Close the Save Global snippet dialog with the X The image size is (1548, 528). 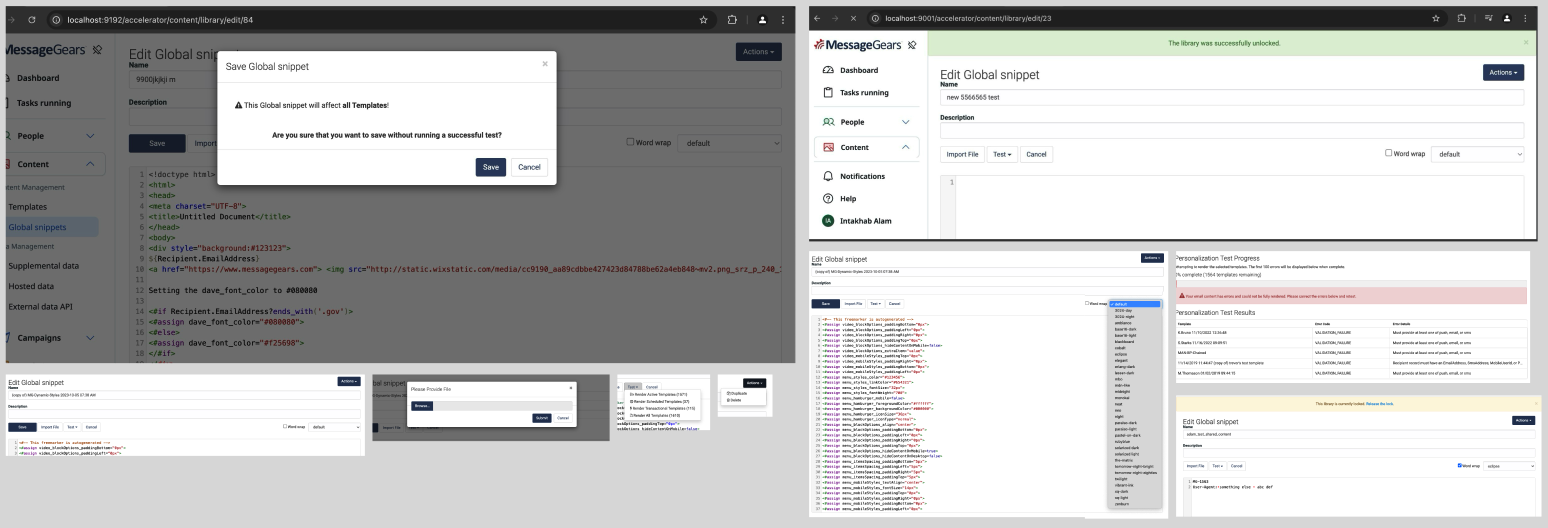(x=545, y=64)
